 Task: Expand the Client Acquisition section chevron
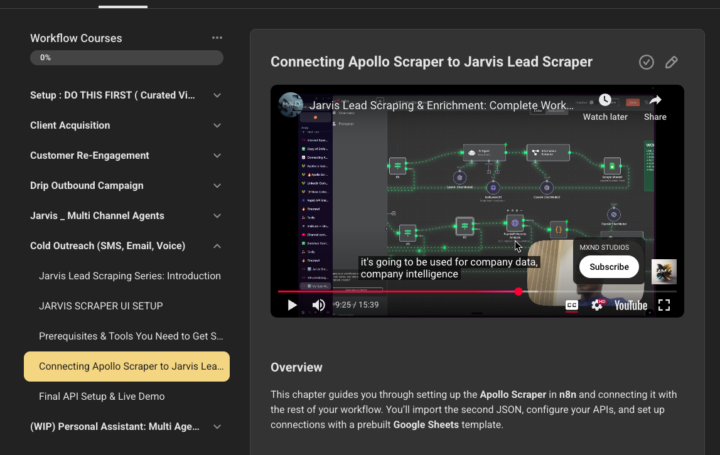217,125
